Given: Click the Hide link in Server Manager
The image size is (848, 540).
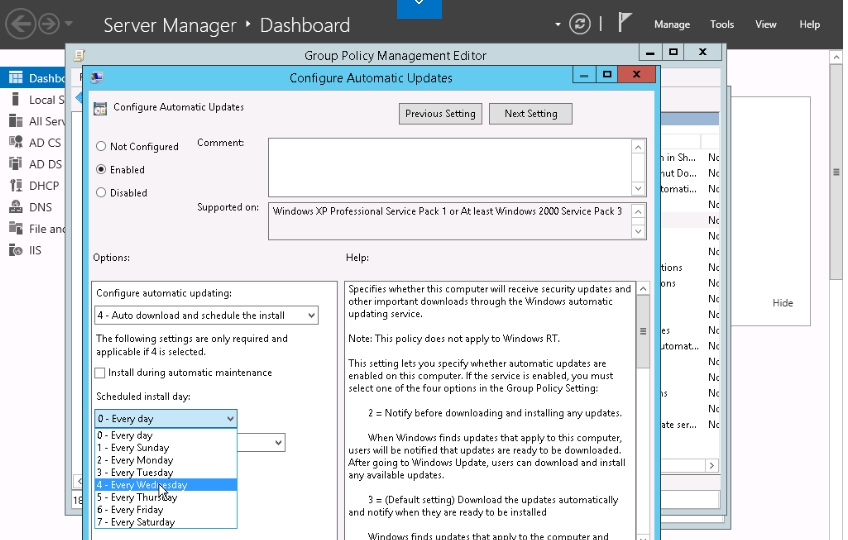Looking at the screenshot, I should [783, 303].
